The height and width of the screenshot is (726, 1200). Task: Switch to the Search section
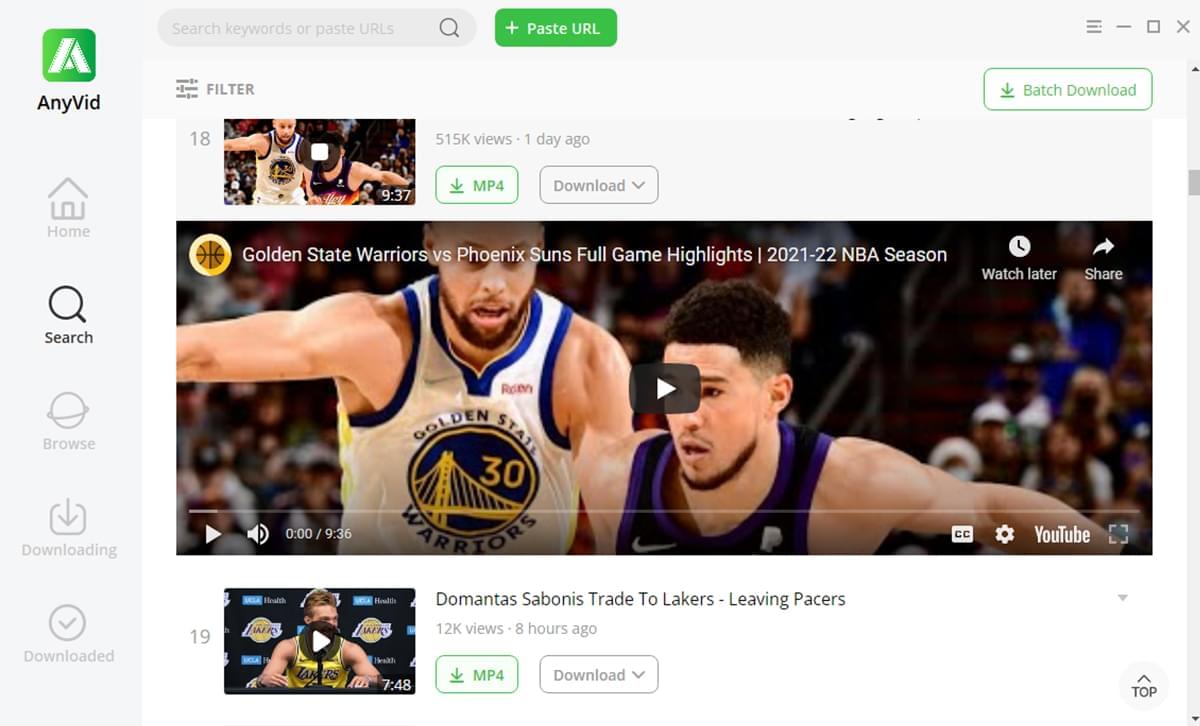point(68,315)
